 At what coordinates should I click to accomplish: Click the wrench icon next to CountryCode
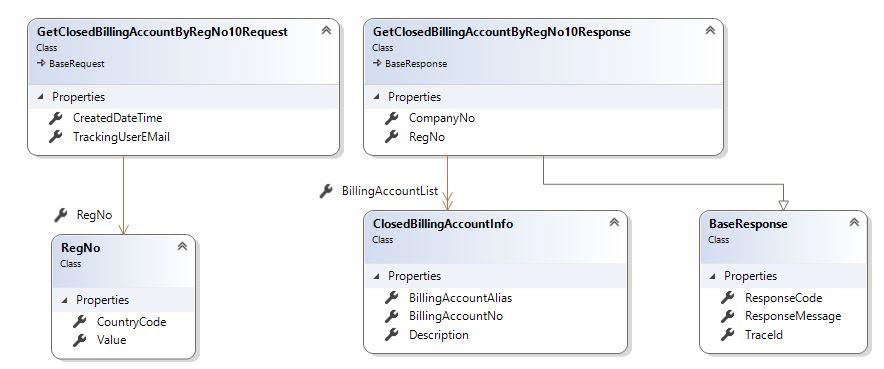pos(79,322)
